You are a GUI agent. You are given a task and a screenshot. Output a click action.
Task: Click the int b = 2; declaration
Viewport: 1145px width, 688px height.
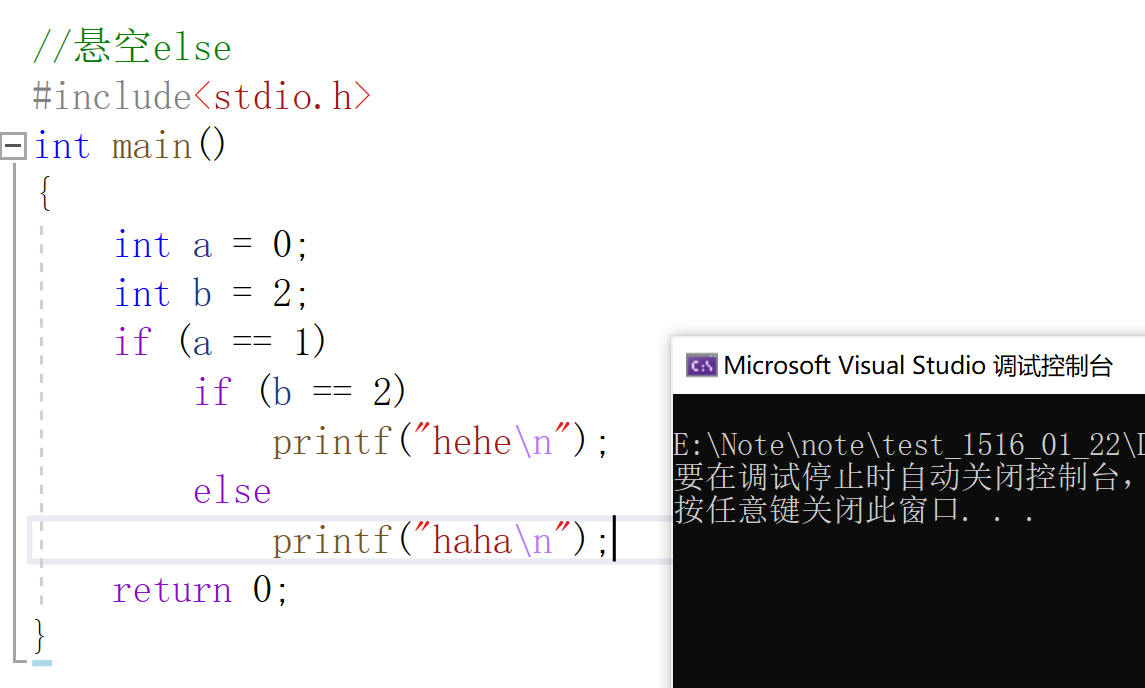[x=210, y=292]
